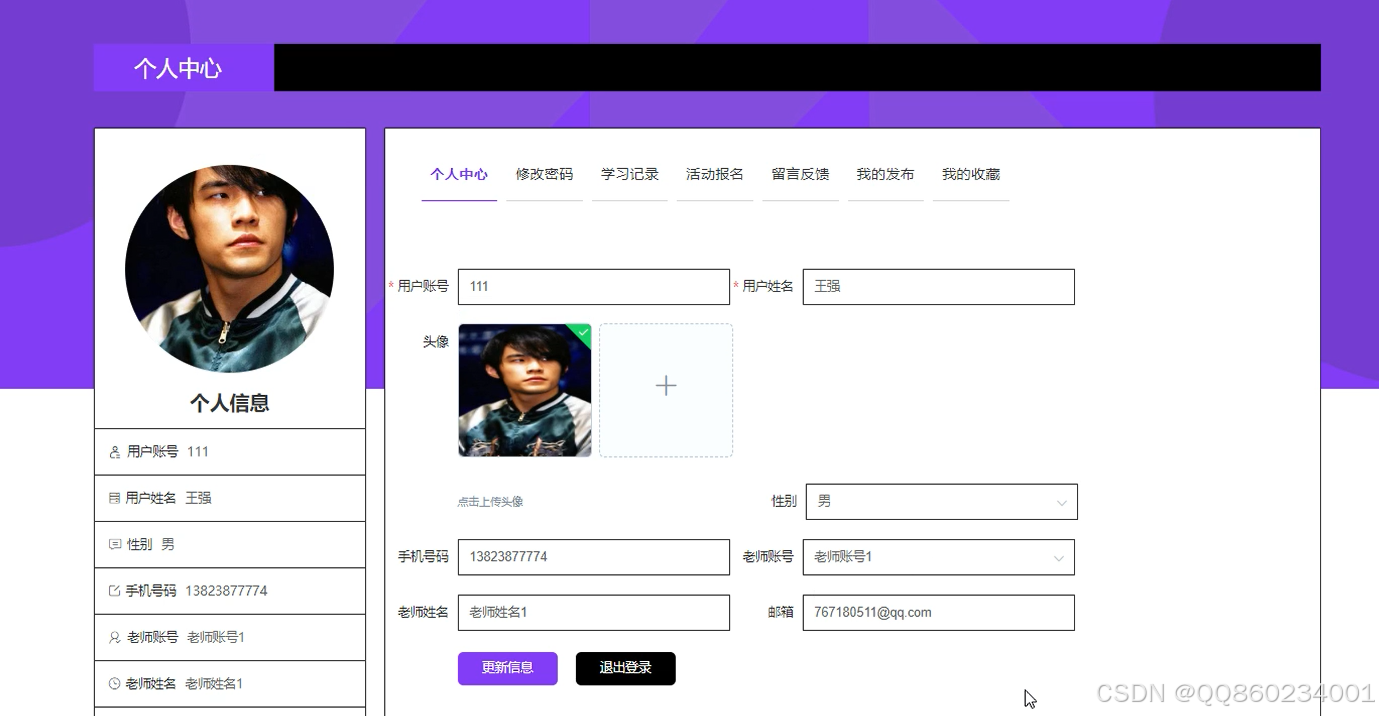This screenshot has height=716, width=1379.
Task: Click the 性别 icon in sidebar
Action: click(114, 545)
